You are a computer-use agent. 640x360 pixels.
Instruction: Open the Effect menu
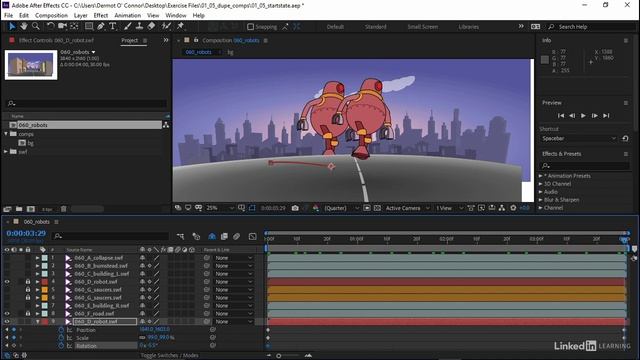click(x=101, y=16)
